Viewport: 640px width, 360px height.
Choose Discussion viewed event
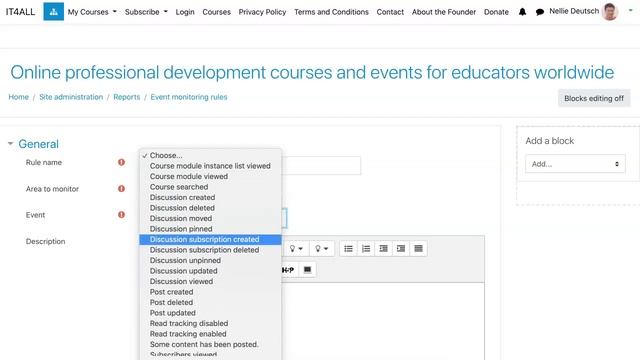210,282
